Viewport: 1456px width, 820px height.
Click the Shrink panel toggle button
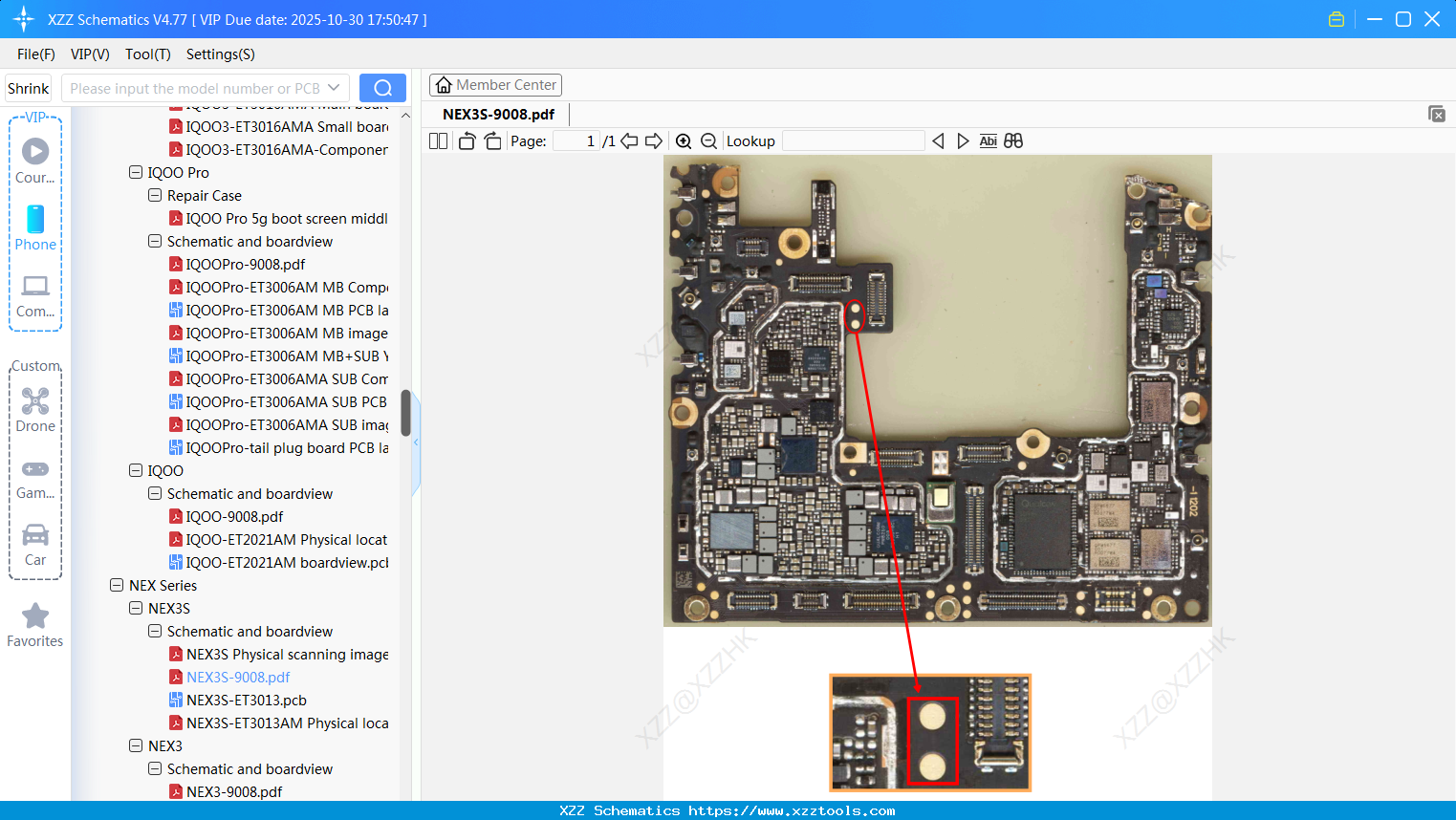coord(29,88)
